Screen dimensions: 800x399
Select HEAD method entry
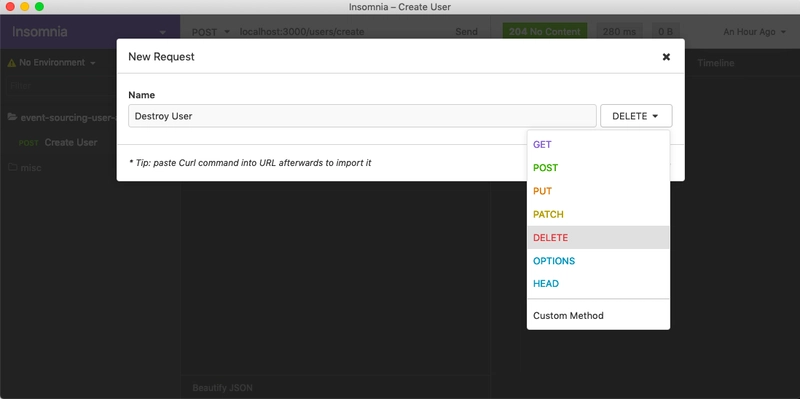click(598, 284)
